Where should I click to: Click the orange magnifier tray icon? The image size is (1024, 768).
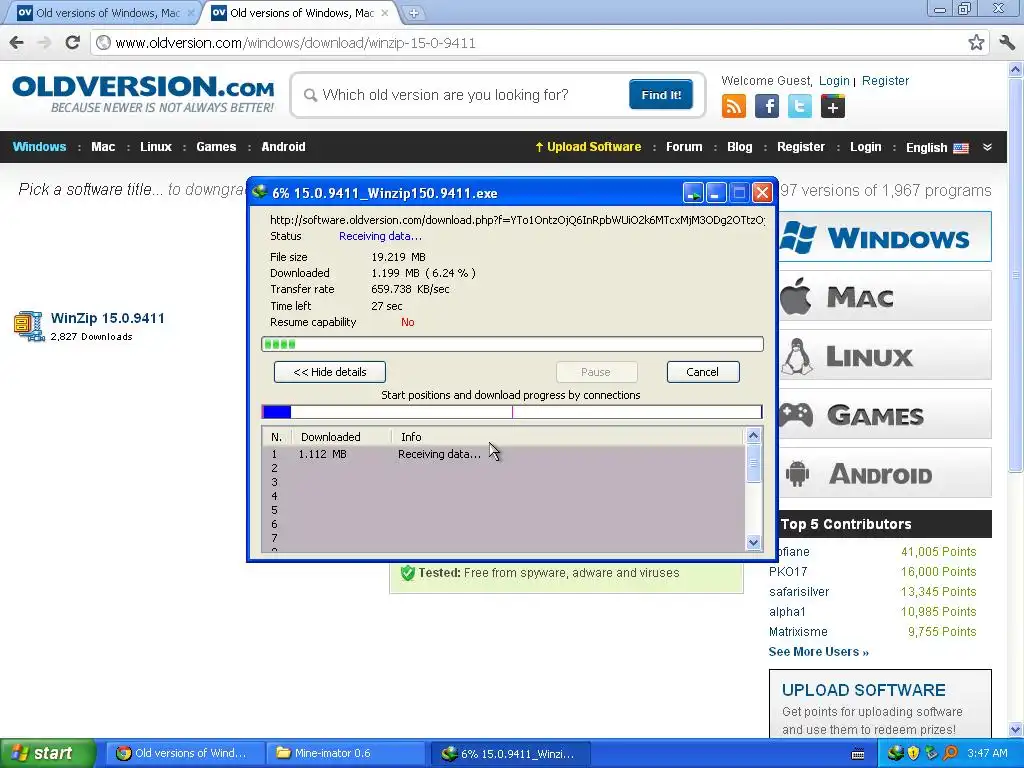click(x=950, y=753)
